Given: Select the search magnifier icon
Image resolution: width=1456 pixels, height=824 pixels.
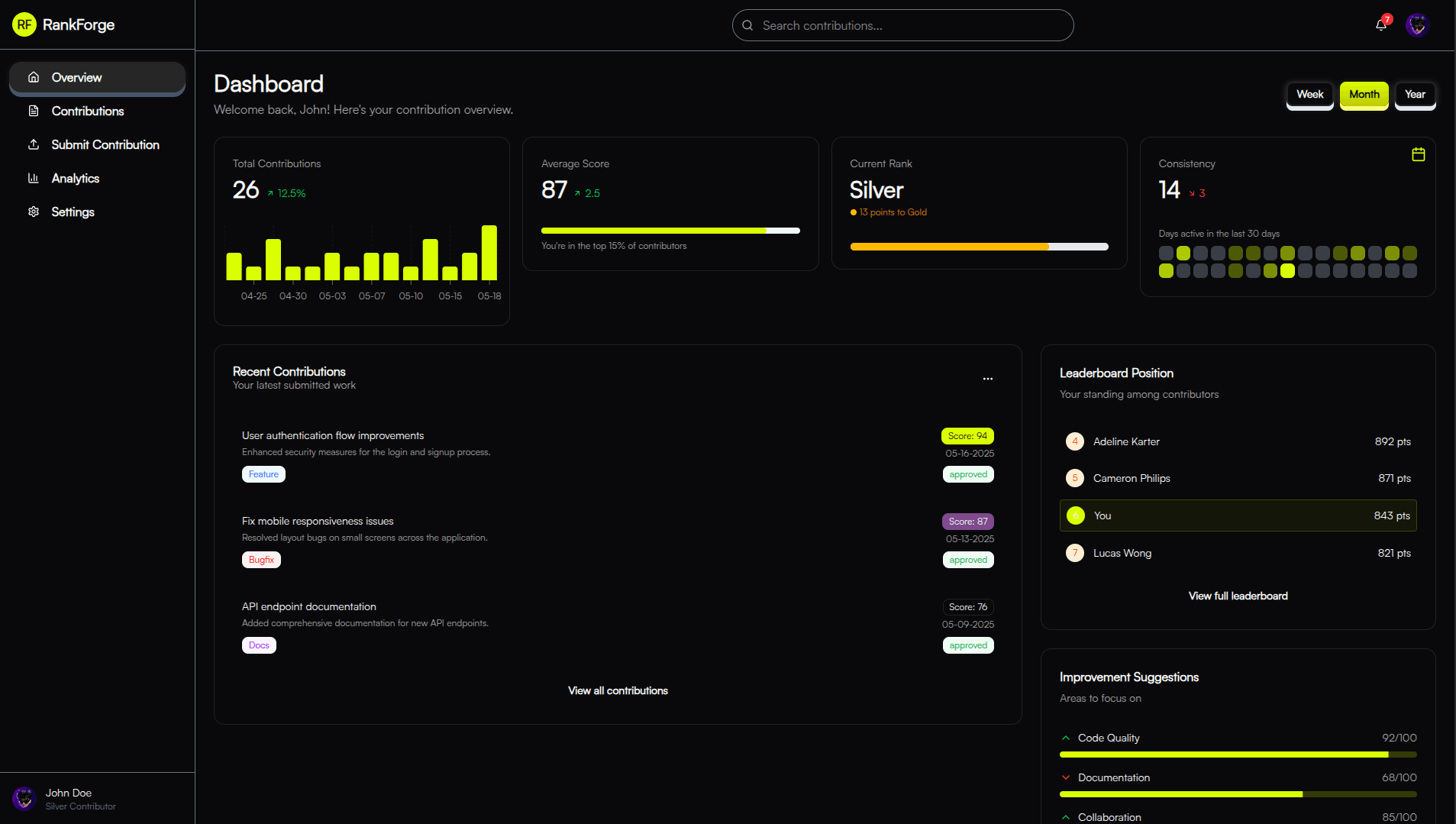Looking at the screenshot, I should click(x=747, y=25).
